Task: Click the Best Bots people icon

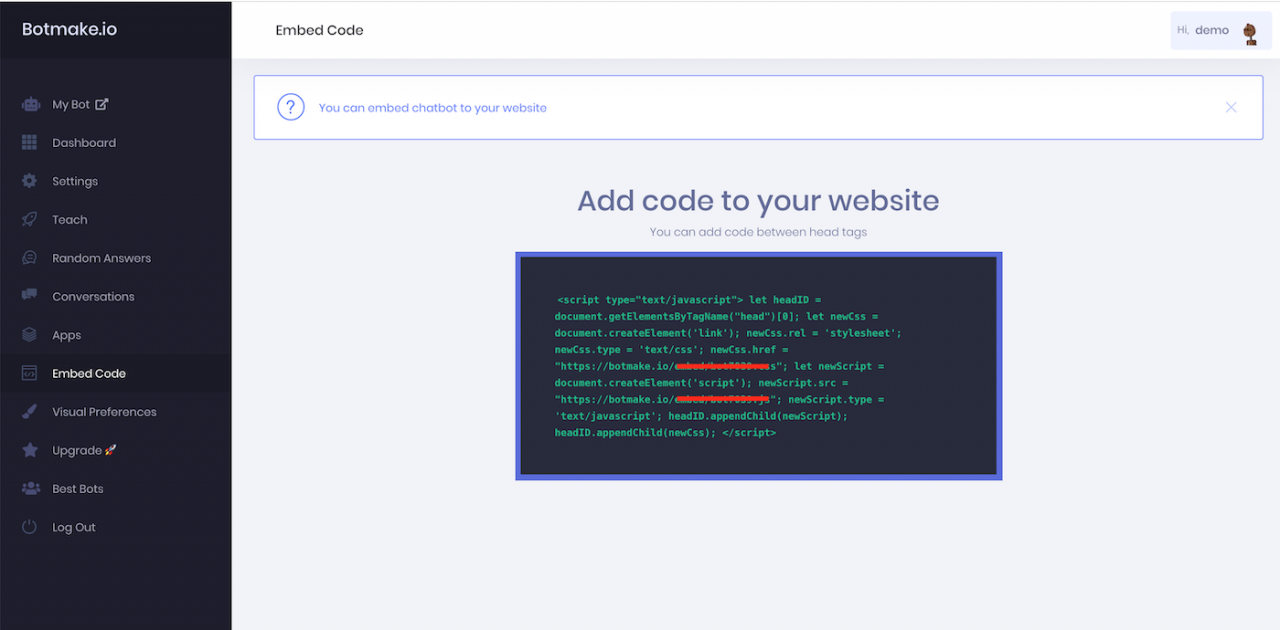Action: point(30,489)
